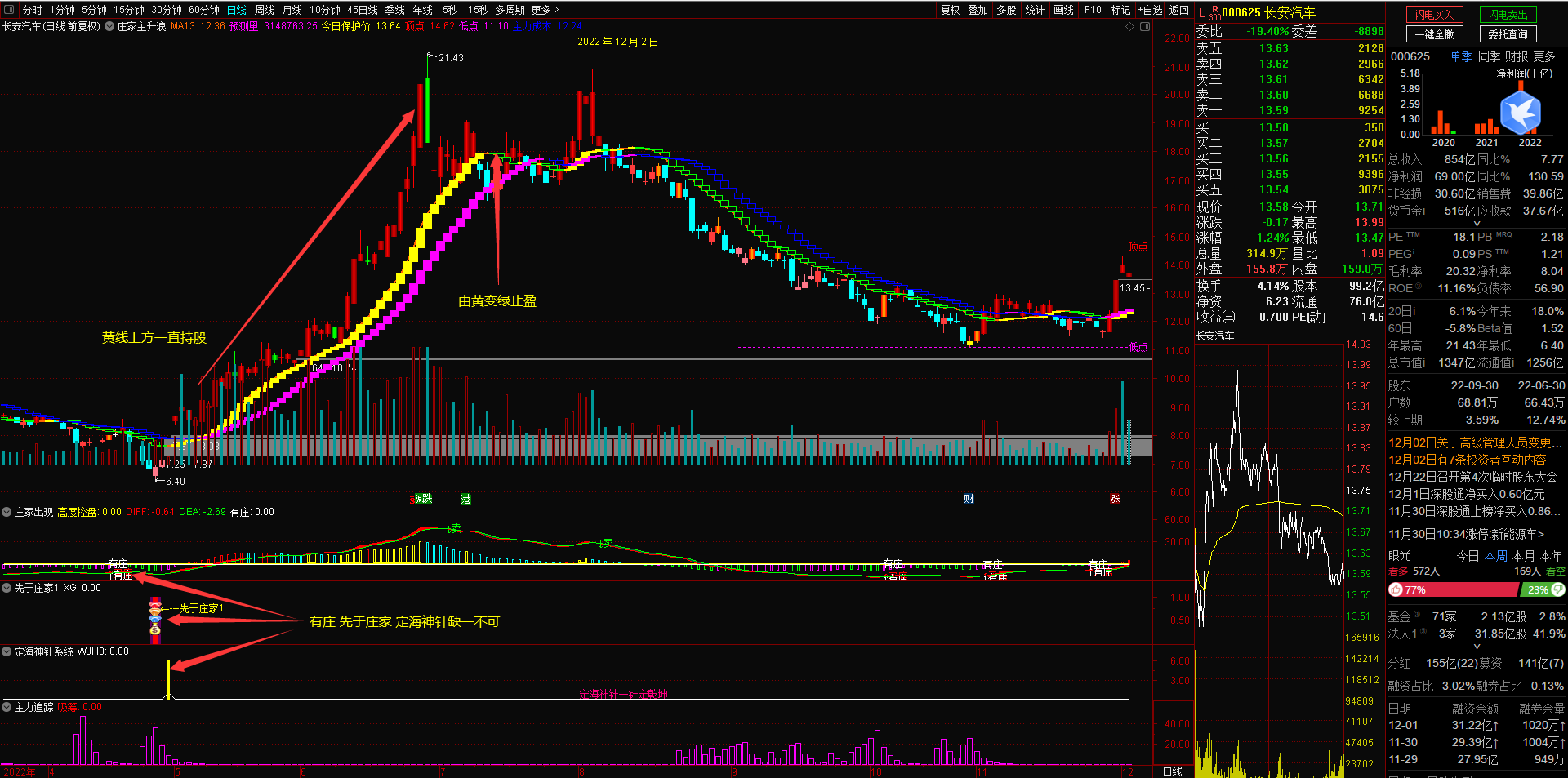Viewport: 1568px width, 778px height.
Task: Click the 6.40 low price marker label
Action: tap(176, 482)
